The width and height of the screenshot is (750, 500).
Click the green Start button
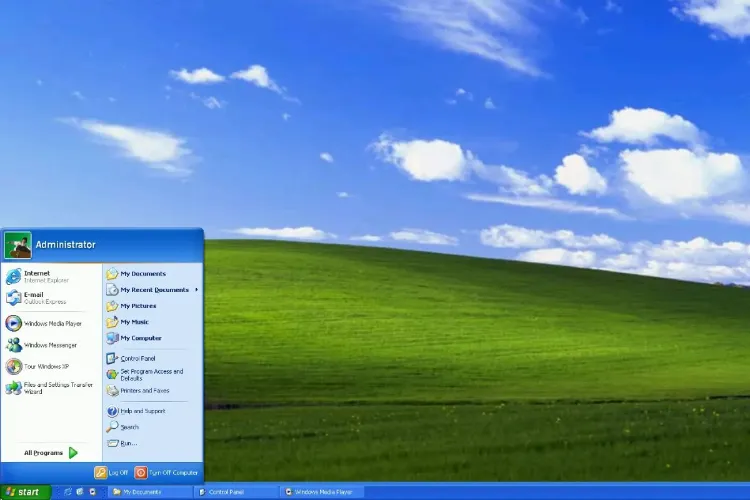[25, 492]
